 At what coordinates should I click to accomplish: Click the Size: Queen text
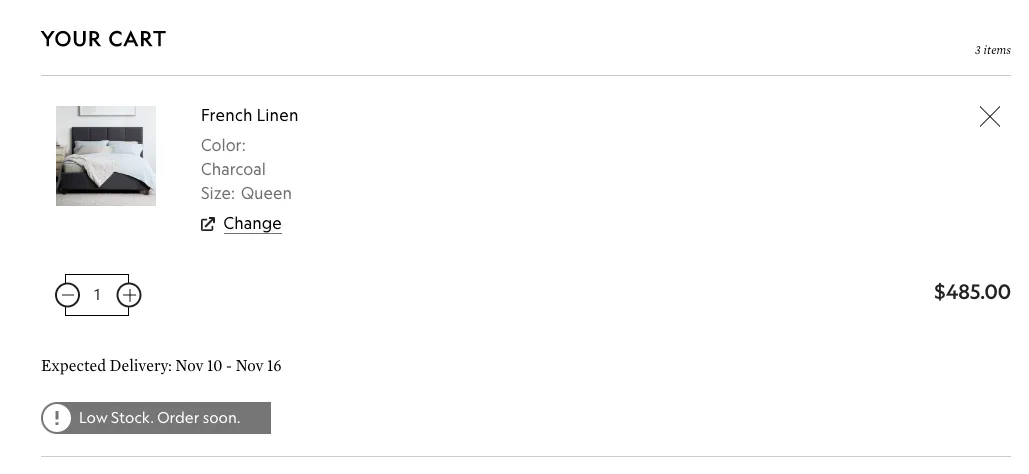pyautogui.click(x=246, y=194)
